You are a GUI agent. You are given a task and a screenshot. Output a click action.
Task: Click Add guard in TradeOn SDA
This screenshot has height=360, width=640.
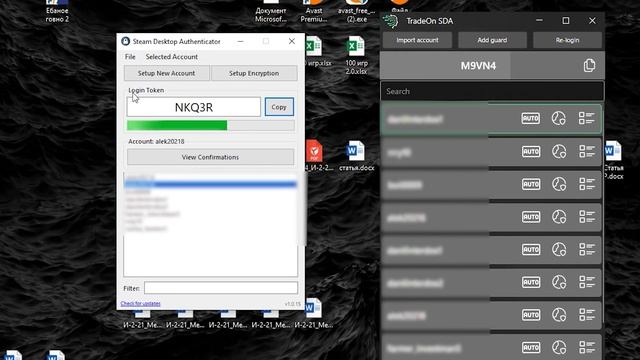tap(492, 40)
